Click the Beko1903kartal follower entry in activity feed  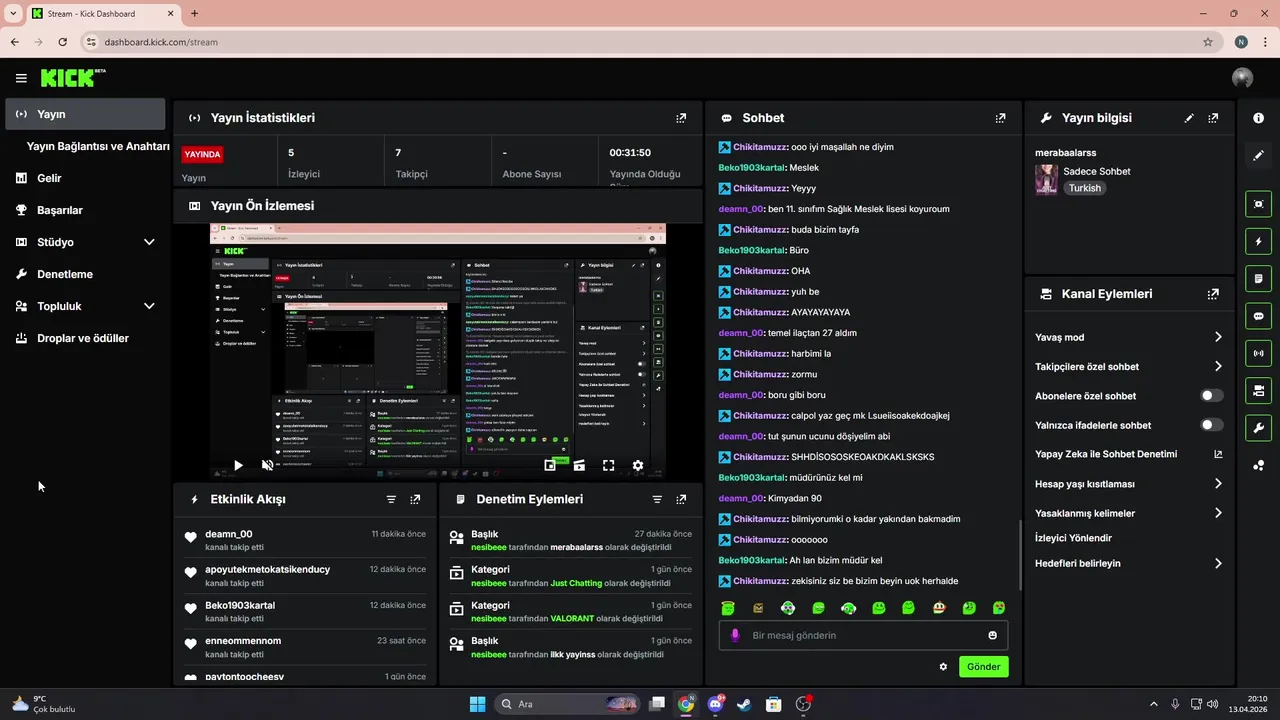[306, 612]
